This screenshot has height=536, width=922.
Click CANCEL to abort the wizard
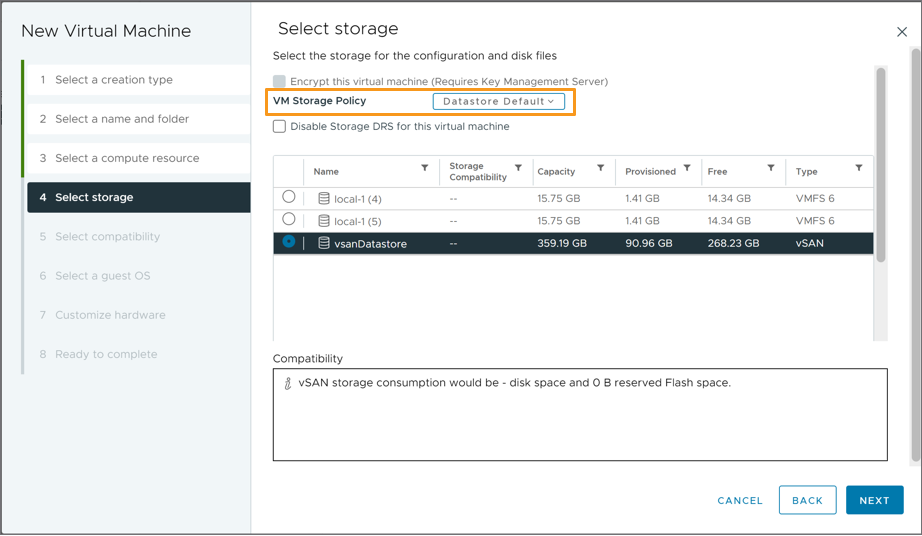740,500
